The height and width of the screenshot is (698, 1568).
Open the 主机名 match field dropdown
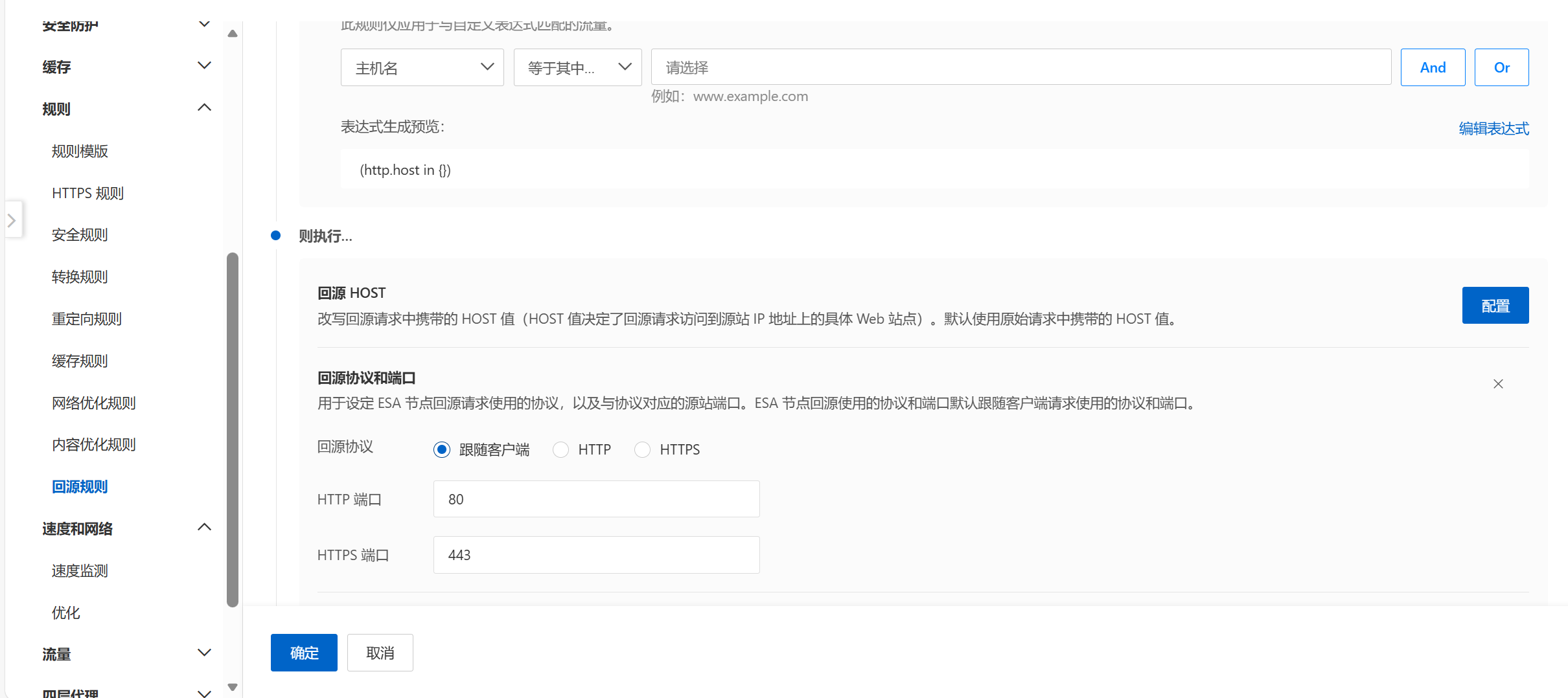[x=422, y=67]
